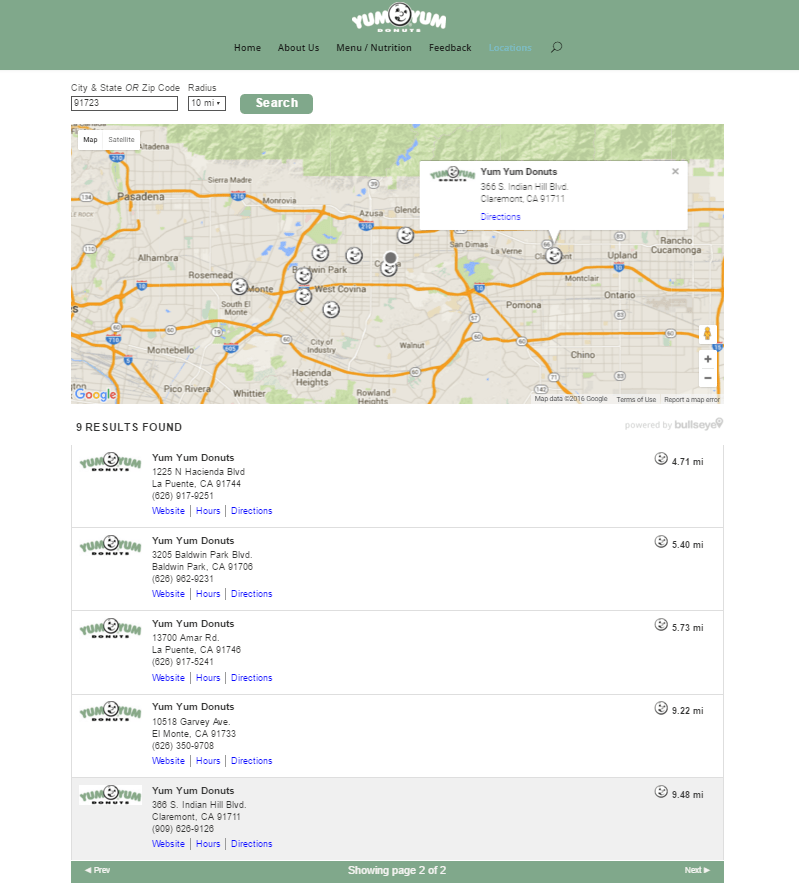This screenshot has width=799, height=887.
Task: View Hours for 13700 Amar Rd store
Action: click(208, 678)
